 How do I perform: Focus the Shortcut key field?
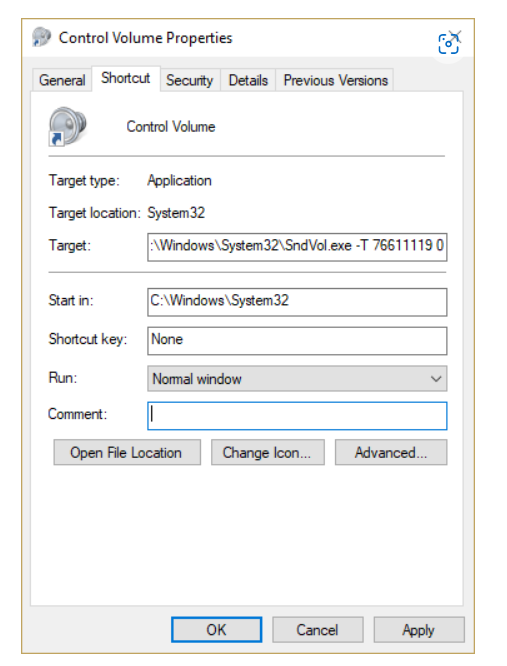[297, 341]
